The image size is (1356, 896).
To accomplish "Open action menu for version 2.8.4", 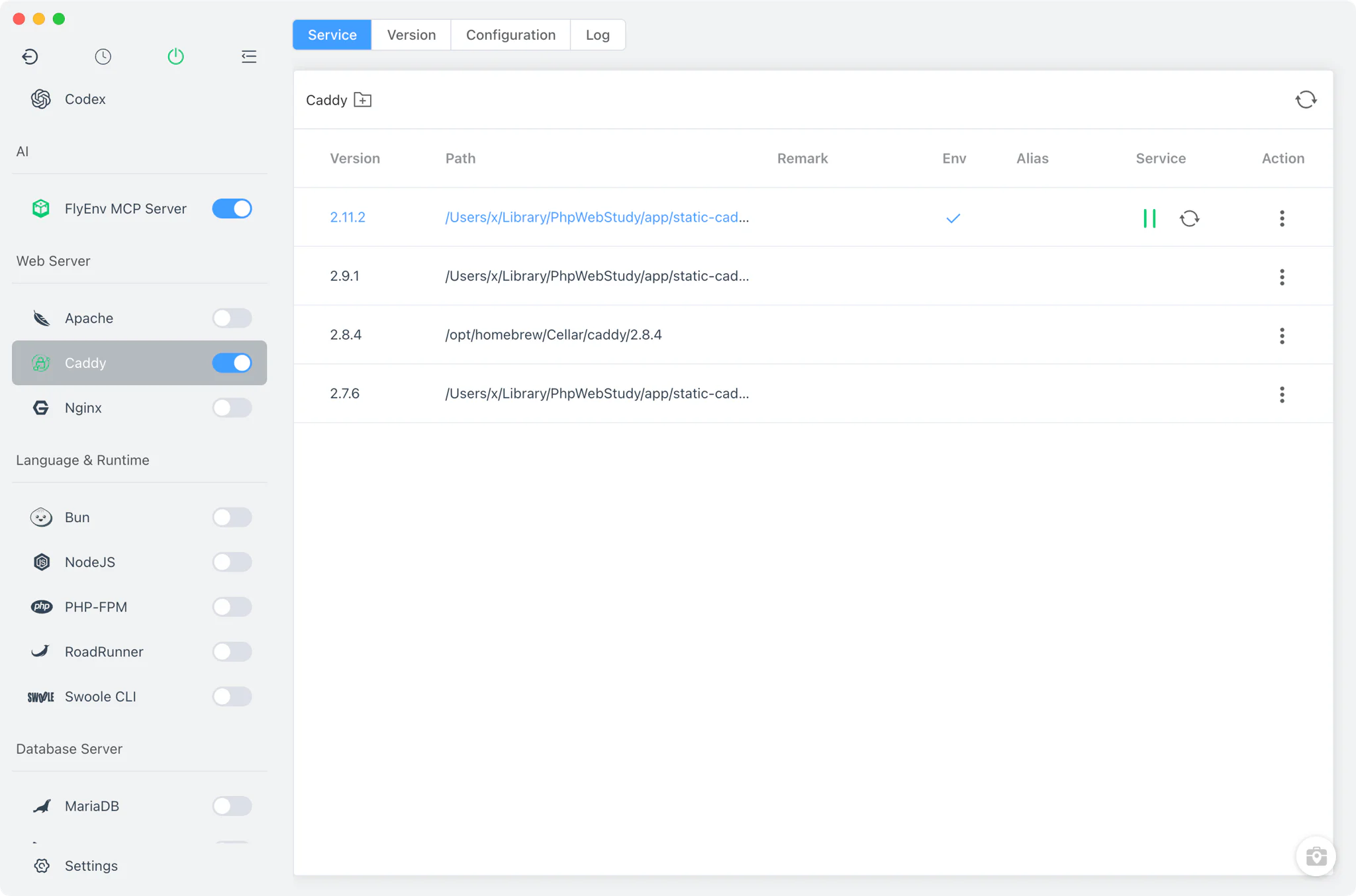I will 1282,336.
